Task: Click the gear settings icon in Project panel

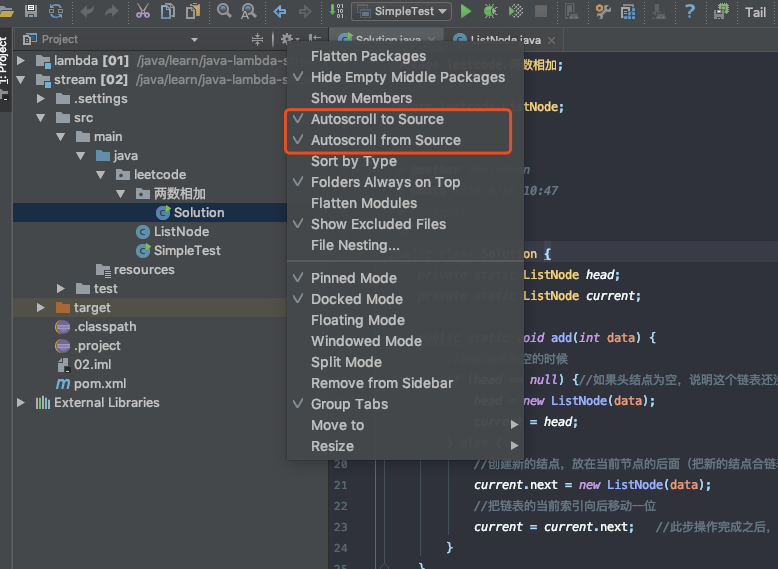Action: [289, 39]
